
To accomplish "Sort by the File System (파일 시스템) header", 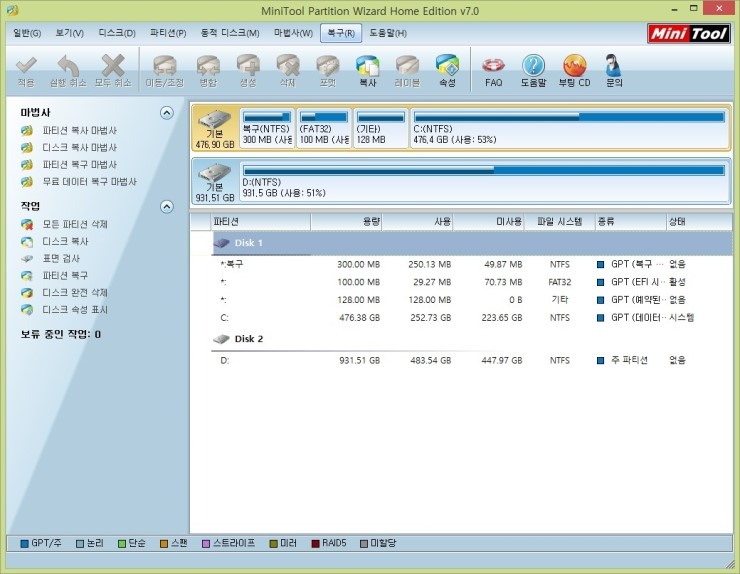I will (x=560, y=221).
